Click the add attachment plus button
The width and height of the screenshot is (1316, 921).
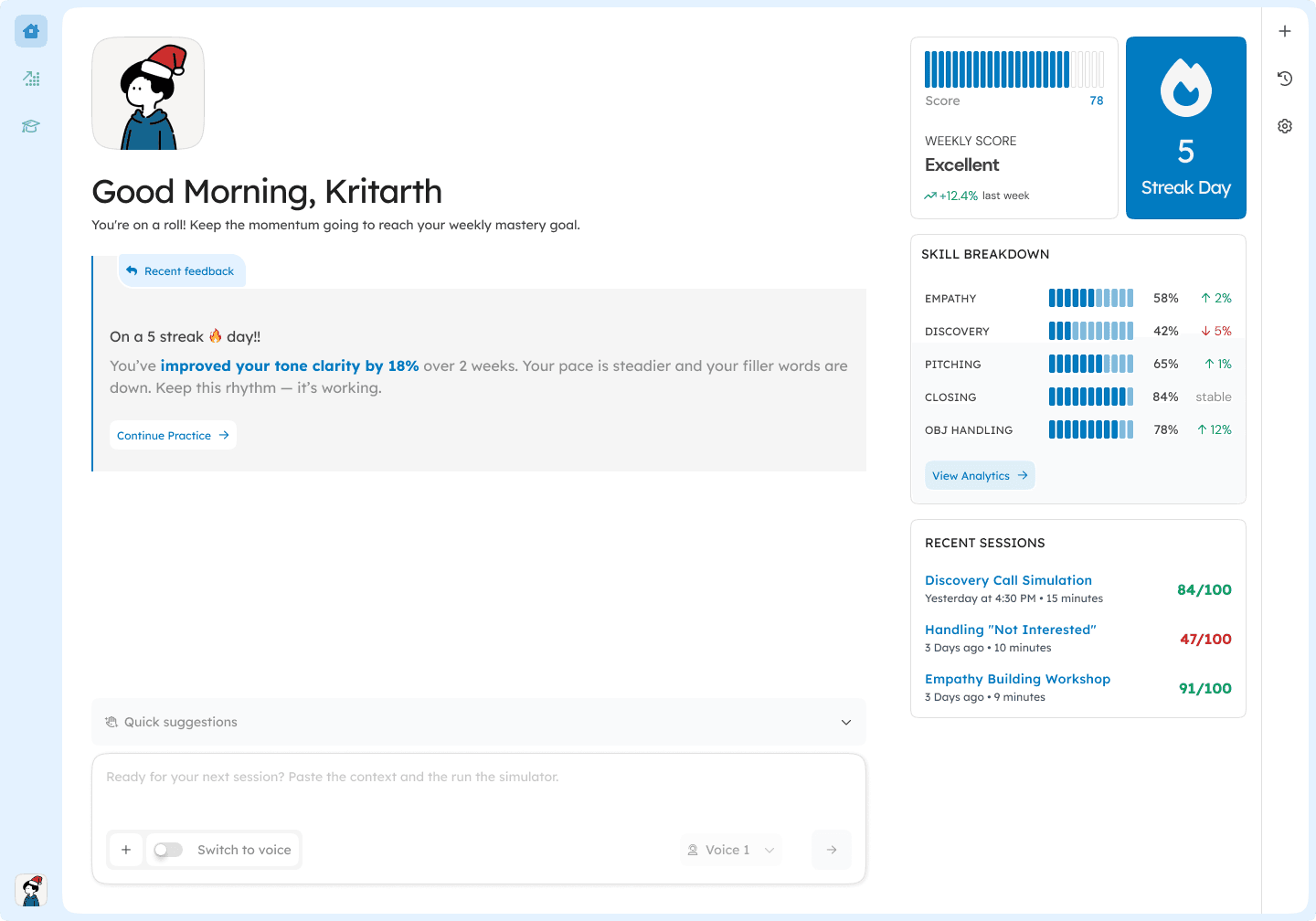point(126,850)
